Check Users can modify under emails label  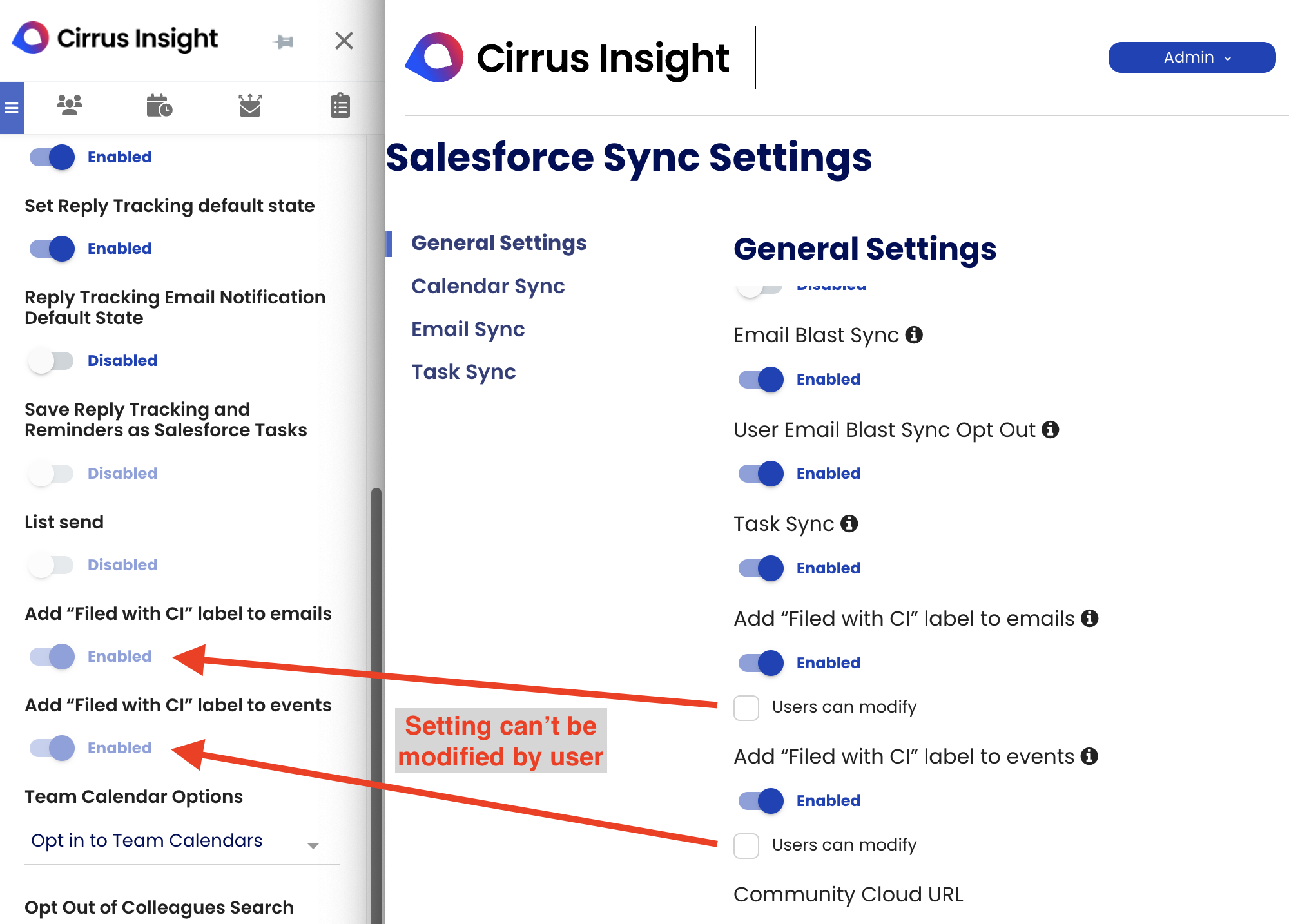point(746,707)
